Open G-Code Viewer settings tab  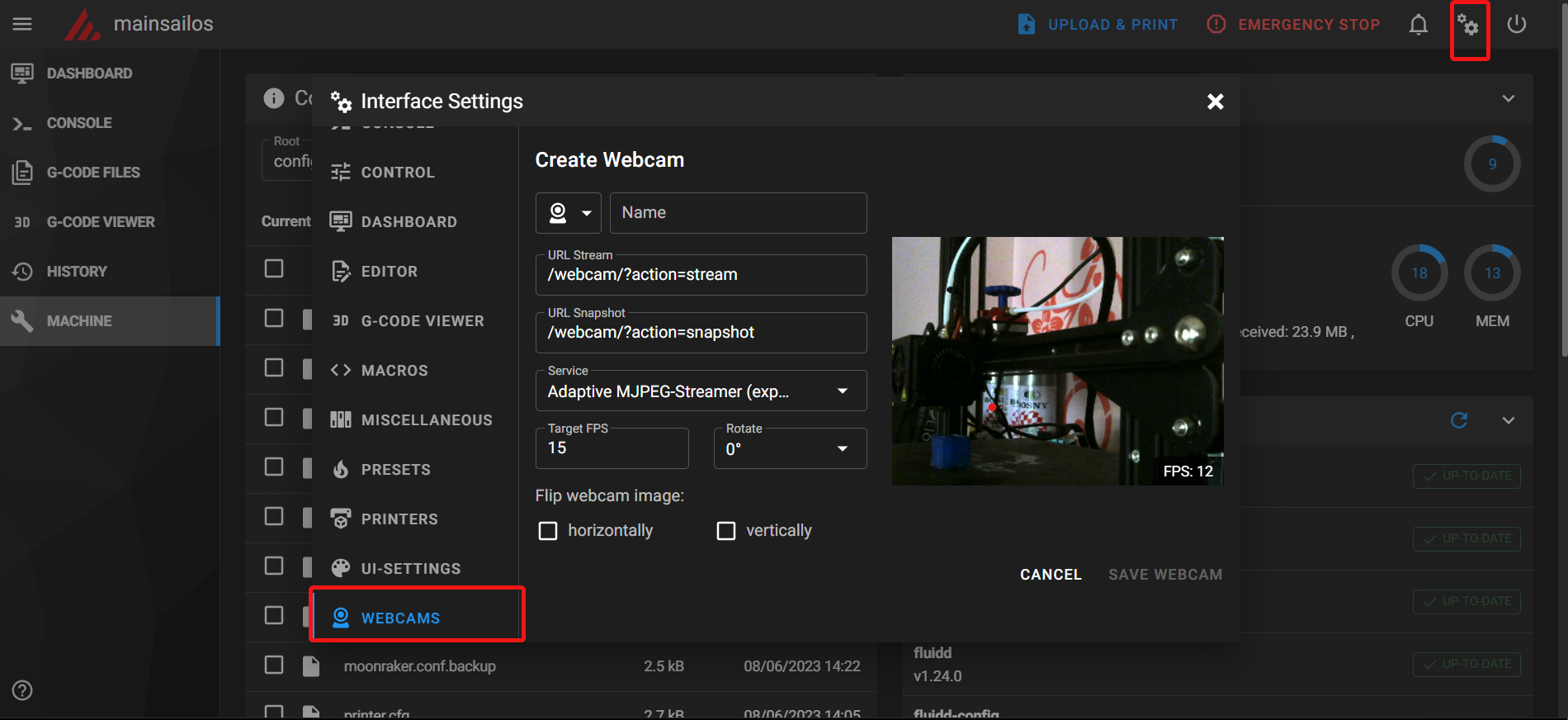(x=415, y=321)
